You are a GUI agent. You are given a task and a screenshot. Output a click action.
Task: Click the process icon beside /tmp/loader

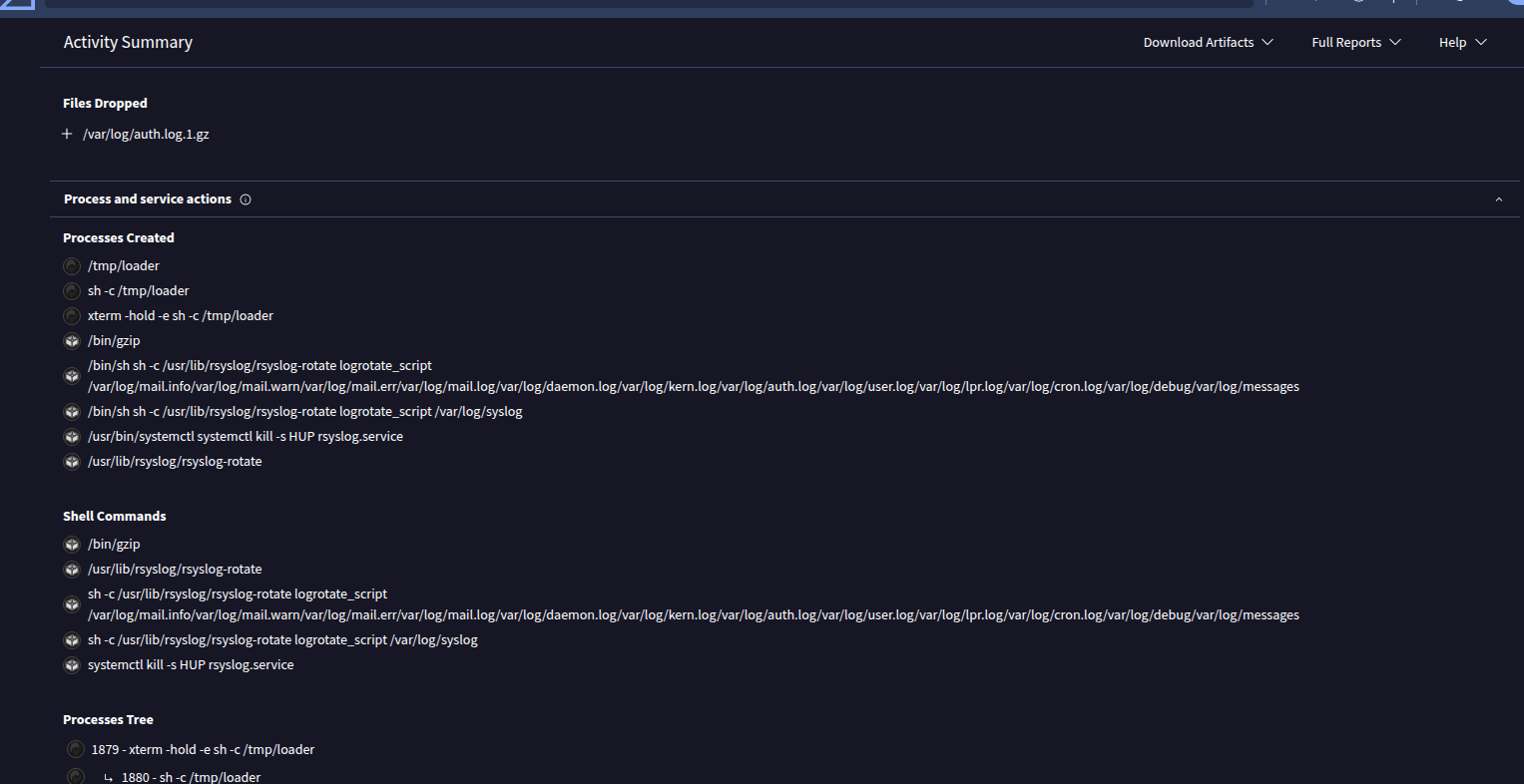71,265
